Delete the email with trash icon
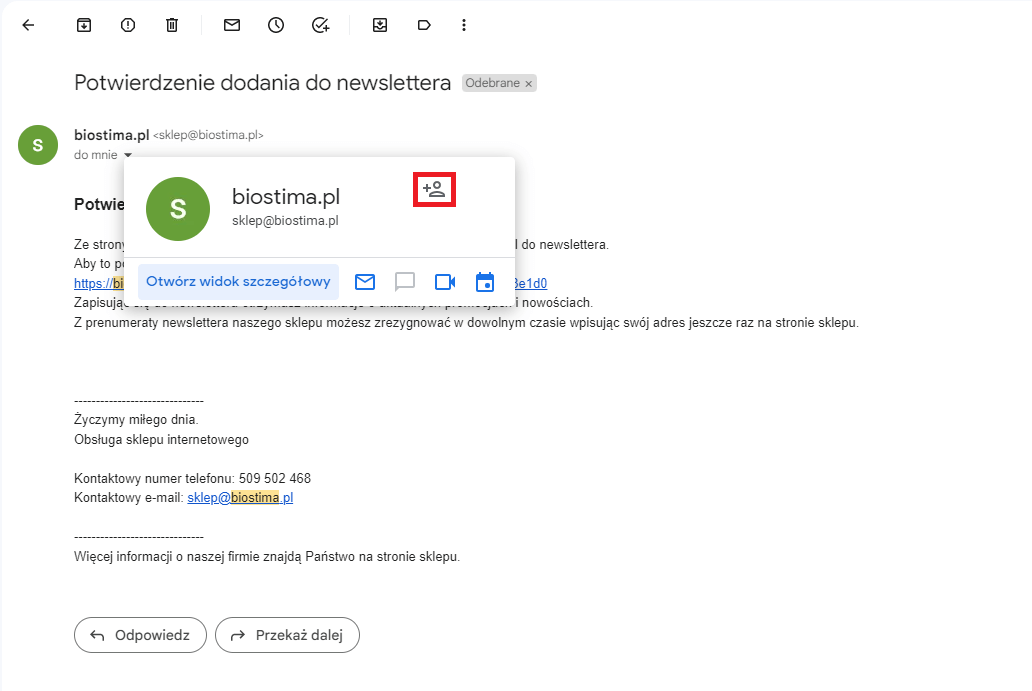Viewport: 1032px width, 691px height. click(172, 25)
